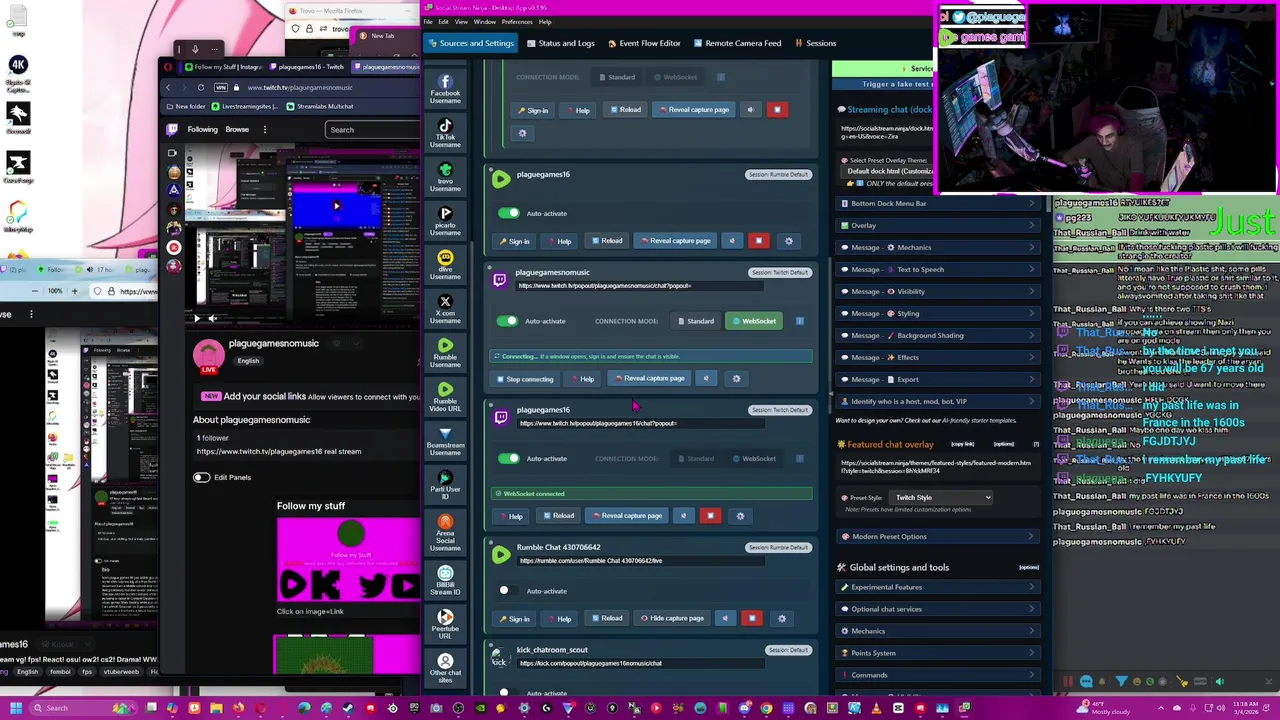The image size is (1280, 720).
Task: Toggle Auto-activate for plaguegames16 Rumble source
Action: (509, 213)
